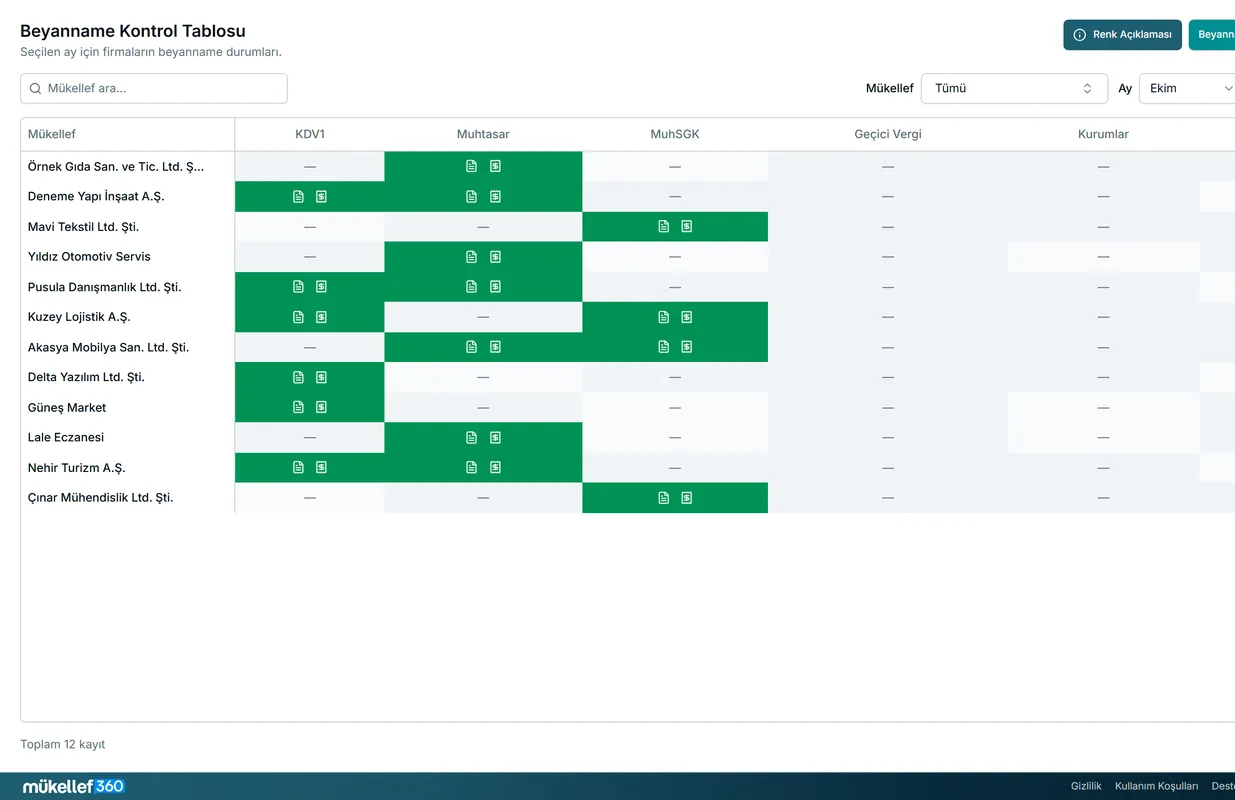This screenshot has height=800, width=1235.
Task: Click the Muhtasar column header
Action: (483, 134)
